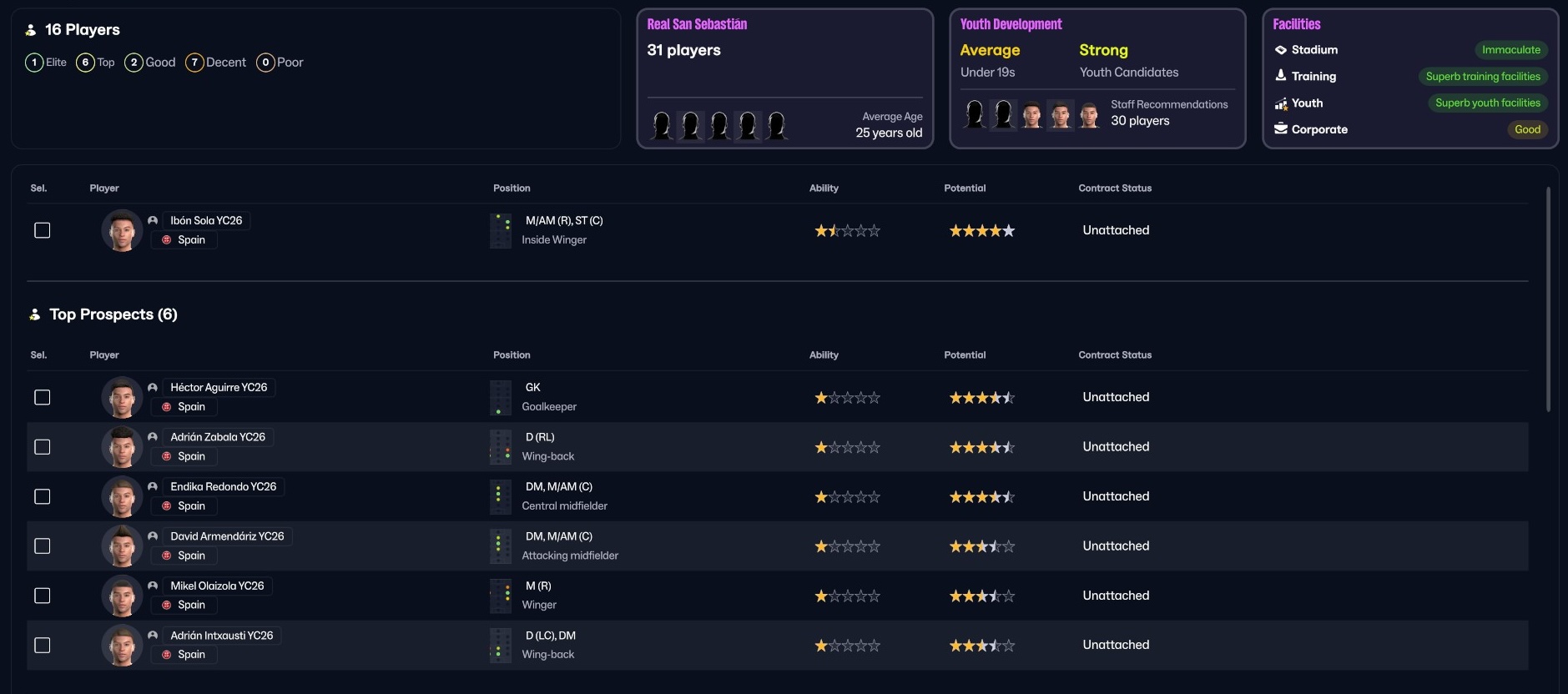Open the Real San Sebastián squad panel

click(784, 79)
